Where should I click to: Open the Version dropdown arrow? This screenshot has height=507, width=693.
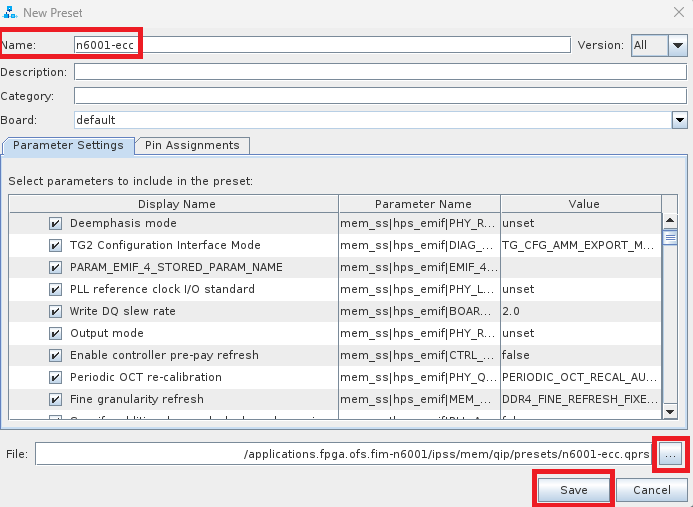tap(677, 45)
